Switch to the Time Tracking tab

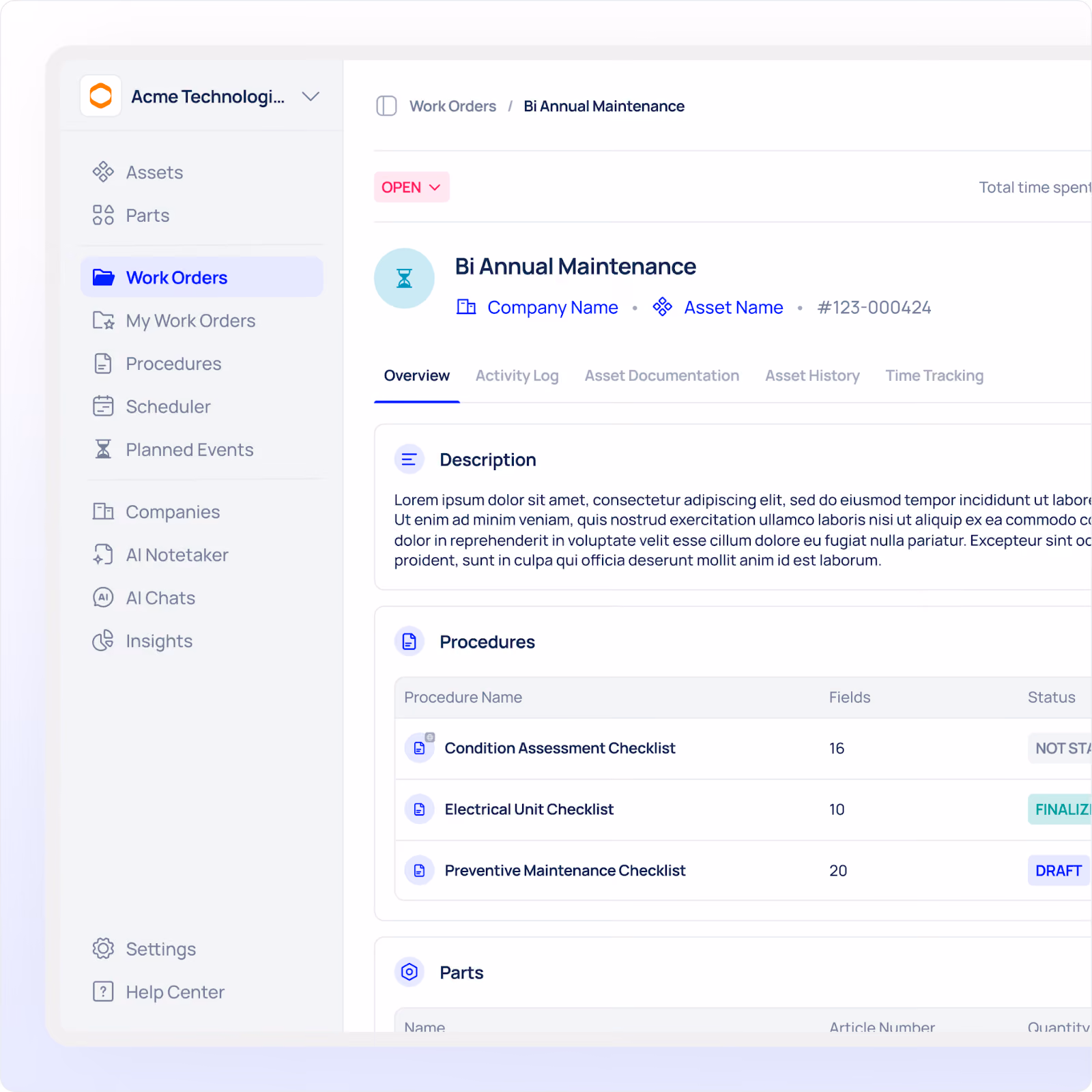934,375
